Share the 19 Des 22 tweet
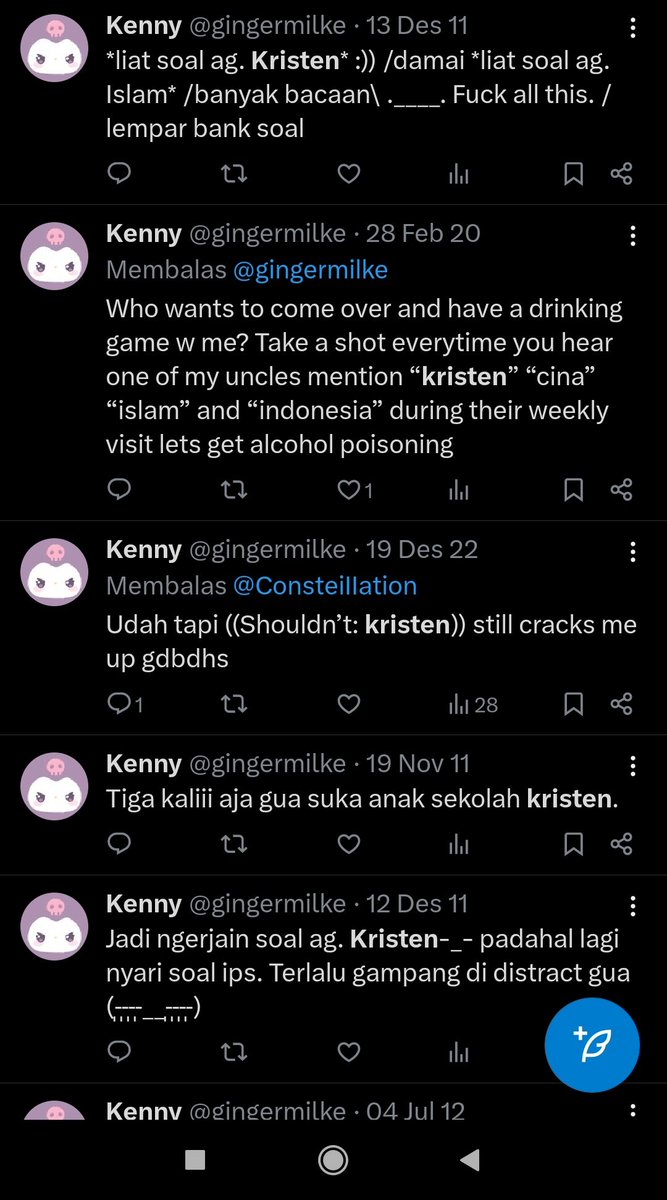667x1200 pixels. coord(621,704)
